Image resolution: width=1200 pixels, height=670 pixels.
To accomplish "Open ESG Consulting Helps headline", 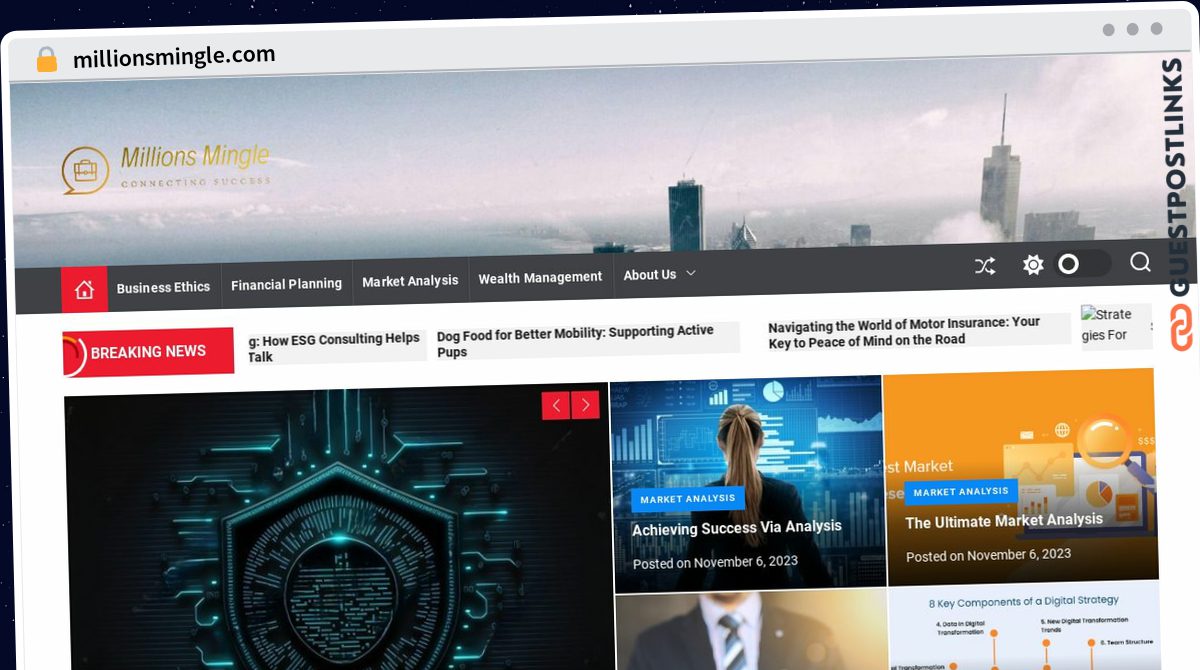I will click(334, 347).
